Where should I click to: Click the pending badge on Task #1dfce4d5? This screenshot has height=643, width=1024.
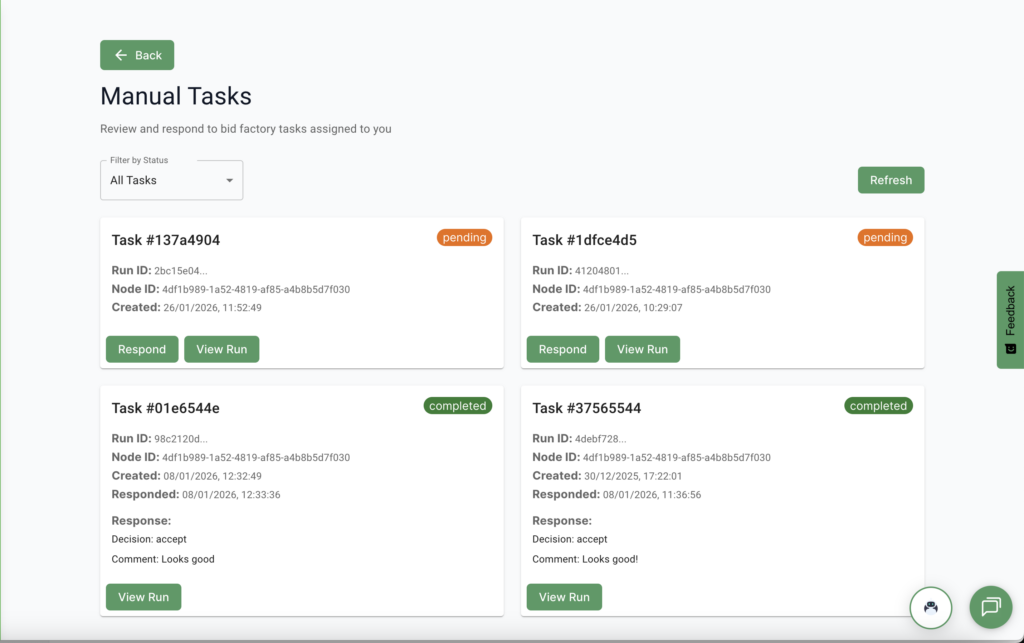(x=885, y=238)
